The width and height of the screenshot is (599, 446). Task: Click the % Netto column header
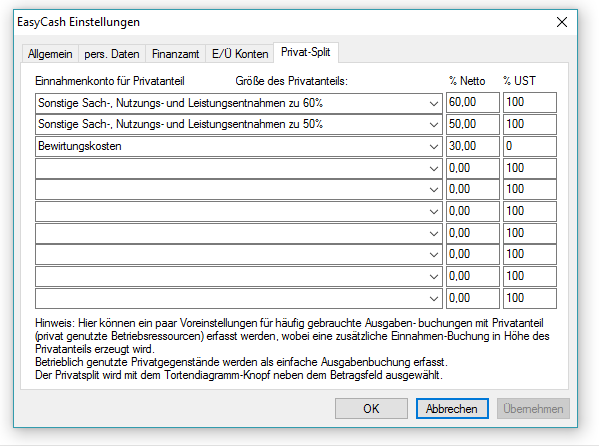467,81
